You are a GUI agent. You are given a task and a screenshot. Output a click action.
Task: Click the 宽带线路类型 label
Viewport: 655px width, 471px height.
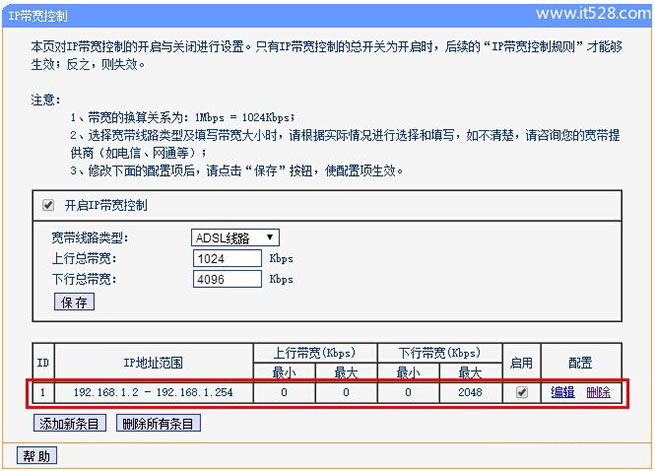click(90, 238)
